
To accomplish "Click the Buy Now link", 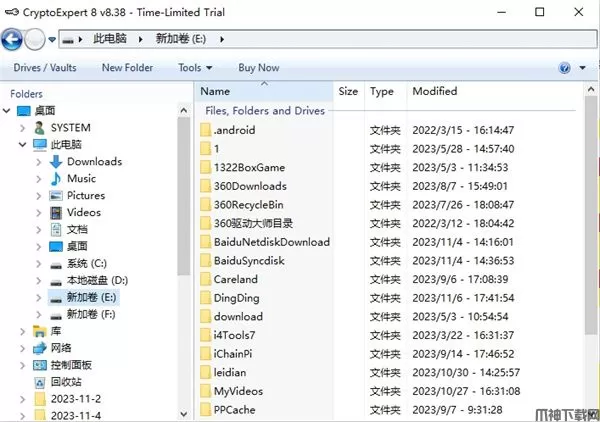I will (259, 68).
